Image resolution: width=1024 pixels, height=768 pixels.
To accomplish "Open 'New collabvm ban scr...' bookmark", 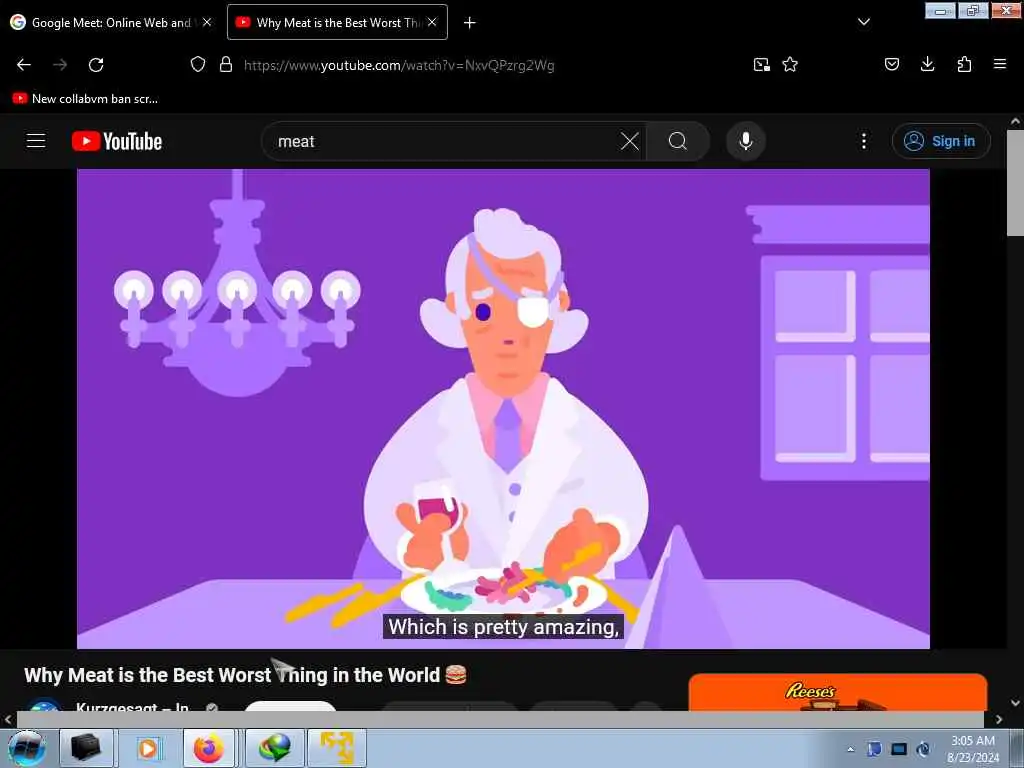I will click(85, 99).
